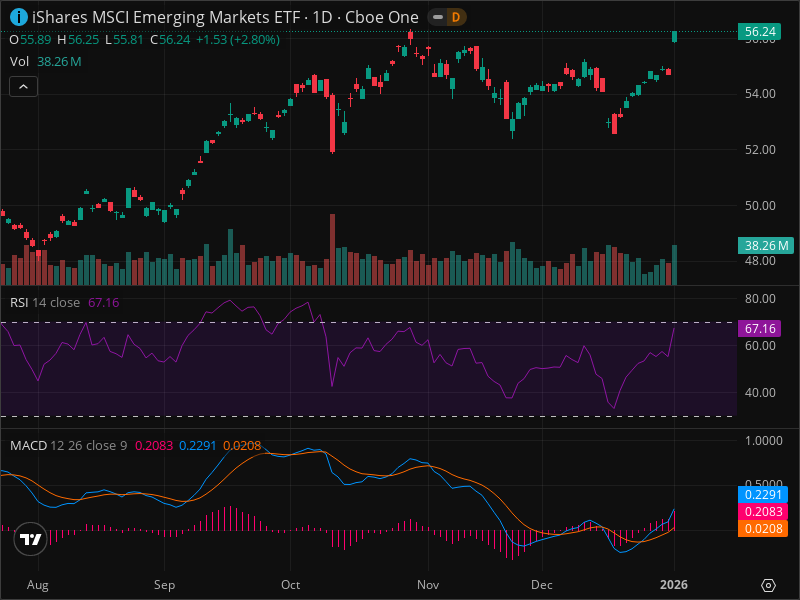Click the Nov label on time axis
The image size is (800, 600).
428,585
